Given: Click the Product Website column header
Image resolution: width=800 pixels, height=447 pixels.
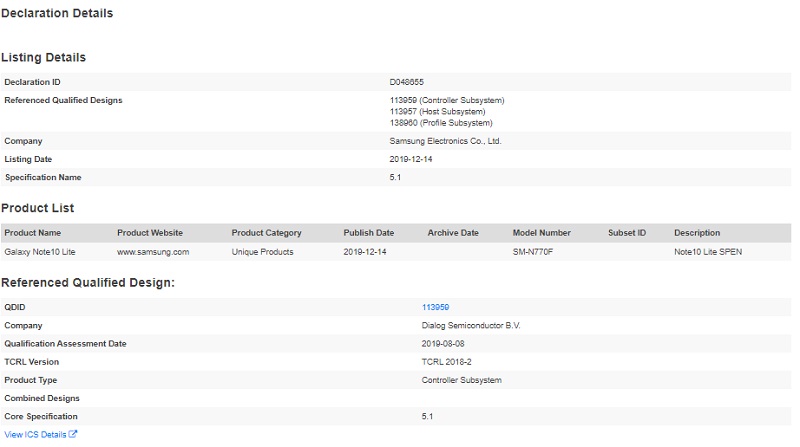Looking at the screenshot, I should click(150, 233).
